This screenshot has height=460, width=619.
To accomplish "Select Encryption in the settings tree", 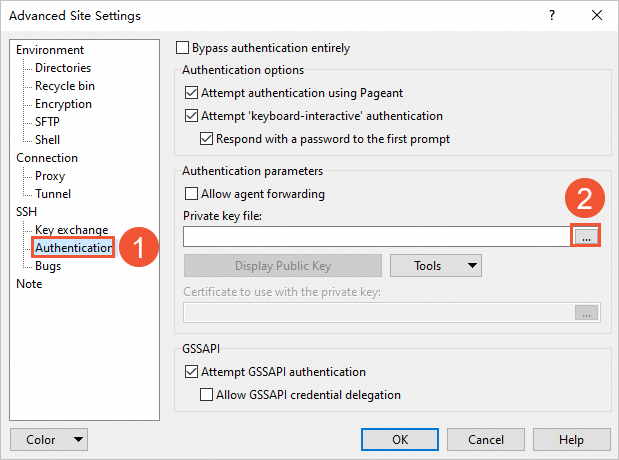I will point(64,104).
